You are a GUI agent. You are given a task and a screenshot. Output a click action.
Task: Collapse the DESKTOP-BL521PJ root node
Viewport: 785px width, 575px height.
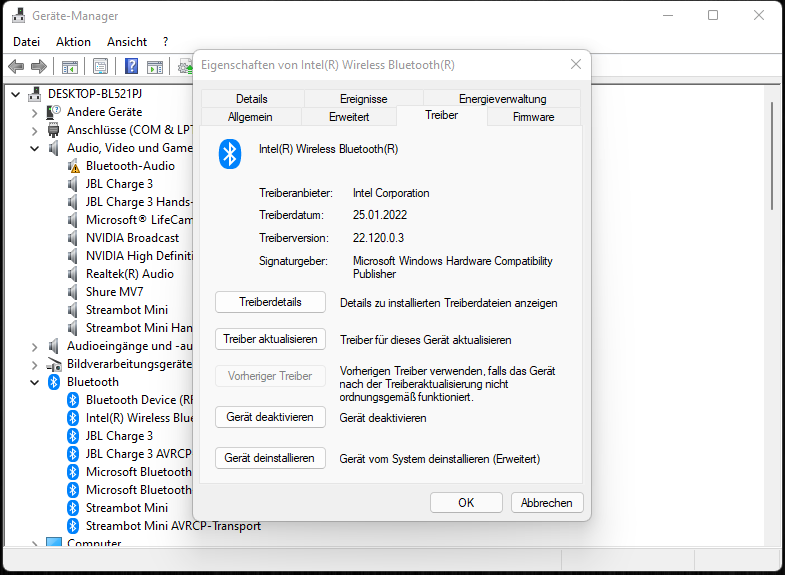click(16, 94)
